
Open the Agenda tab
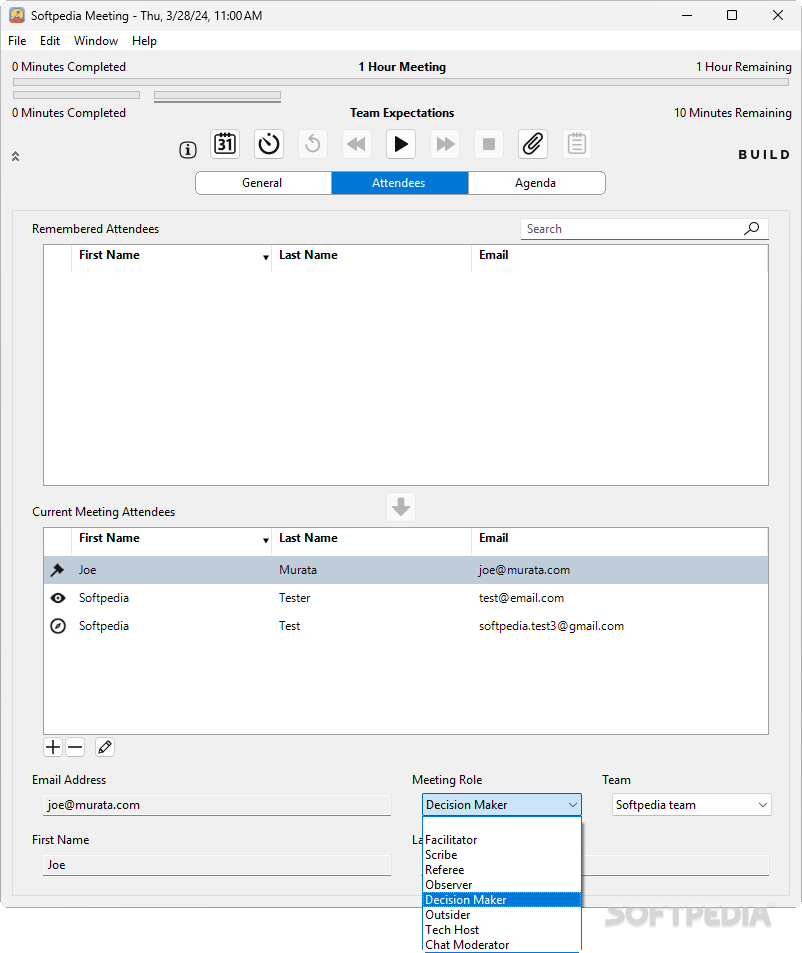click(536, 183)
